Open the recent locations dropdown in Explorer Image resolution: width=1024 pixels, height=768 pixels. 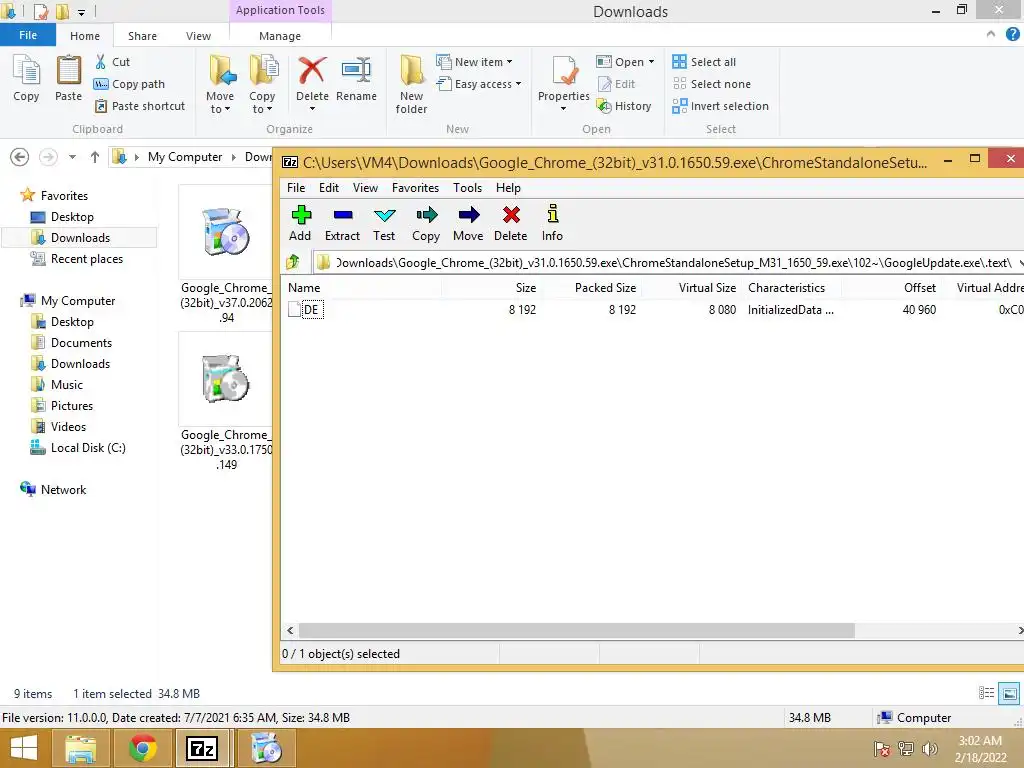coord(72,157)
